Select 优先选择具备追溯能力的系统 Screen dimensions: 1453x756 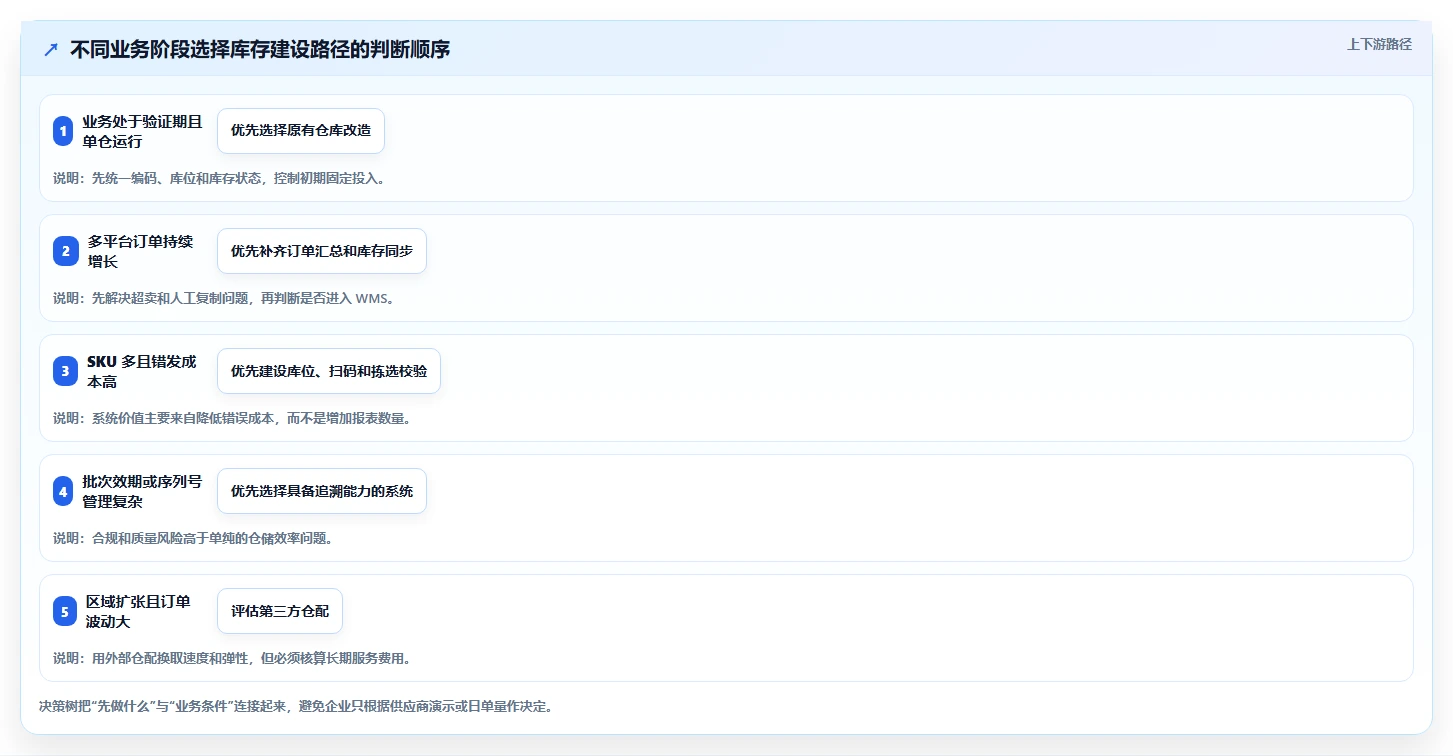click(322, 491)
